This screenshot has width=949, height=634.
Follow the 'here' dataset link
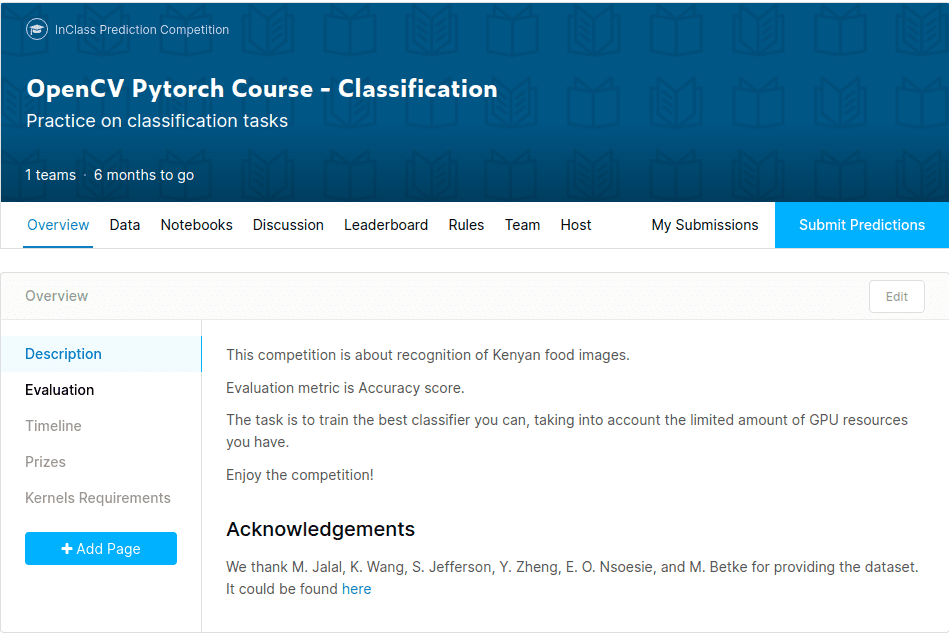click(x=356, y=589)
